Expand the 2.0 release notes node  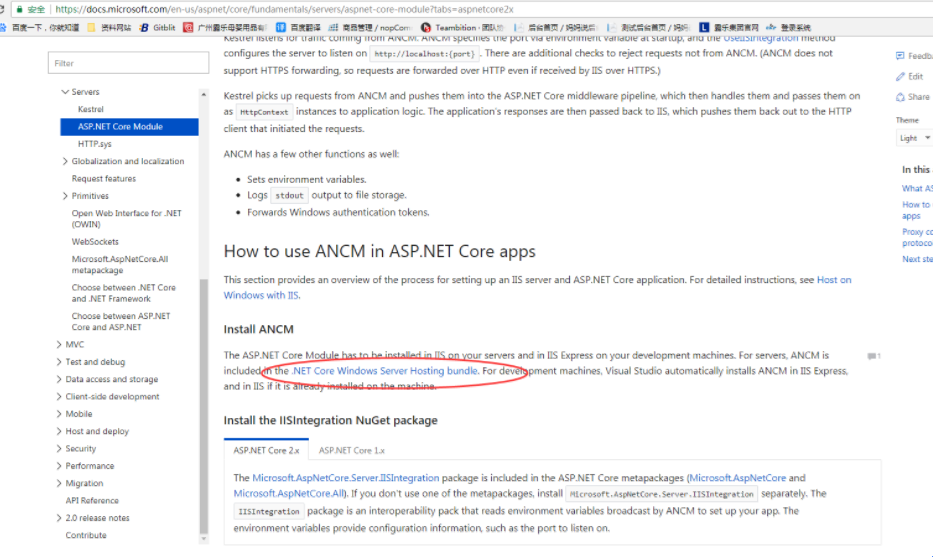58,518
